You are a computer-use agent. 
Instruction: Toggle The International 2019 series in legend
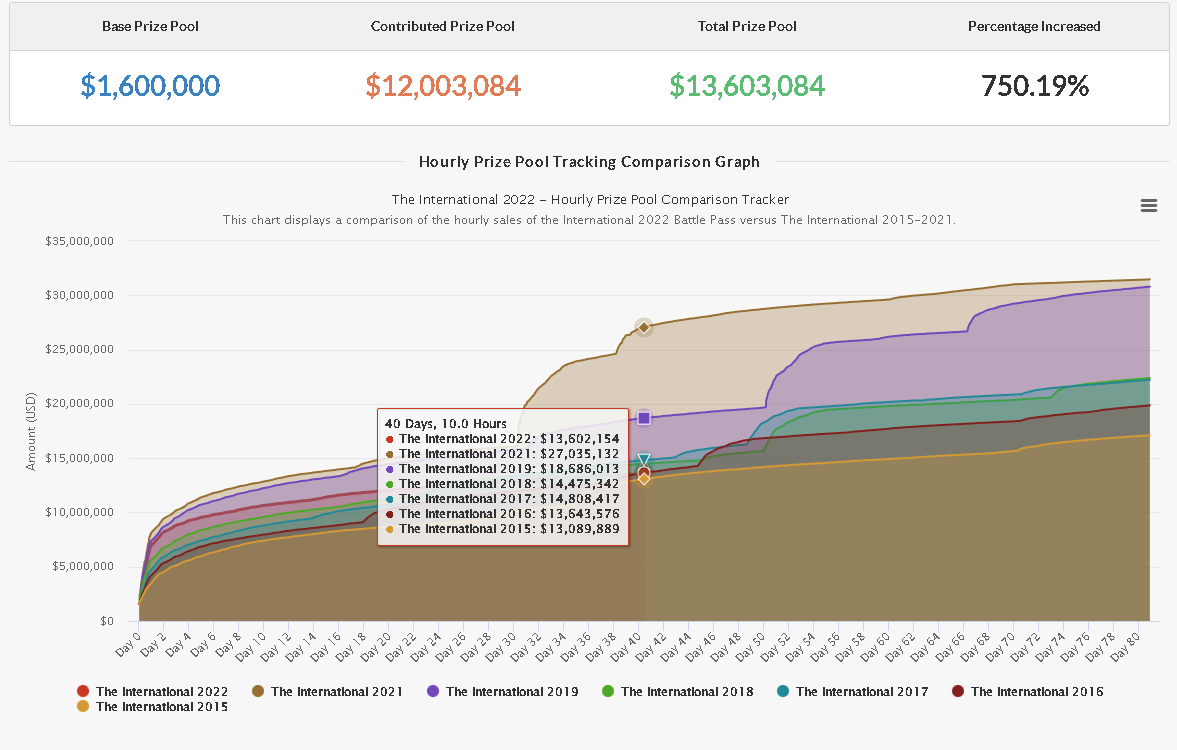coord(502,691)
